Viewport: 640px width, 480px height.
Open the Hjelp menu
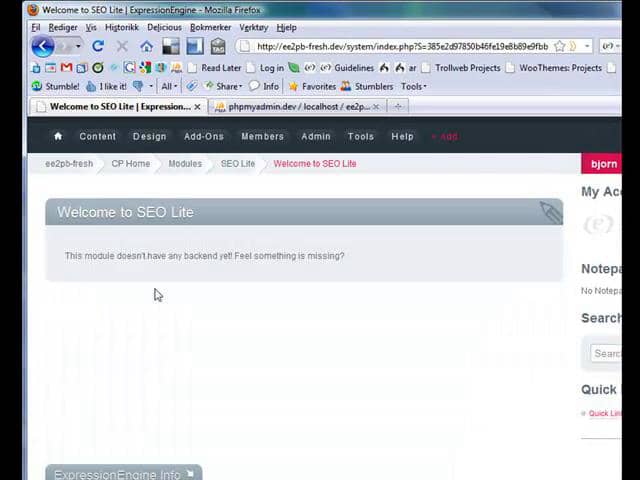pos(287,27)
